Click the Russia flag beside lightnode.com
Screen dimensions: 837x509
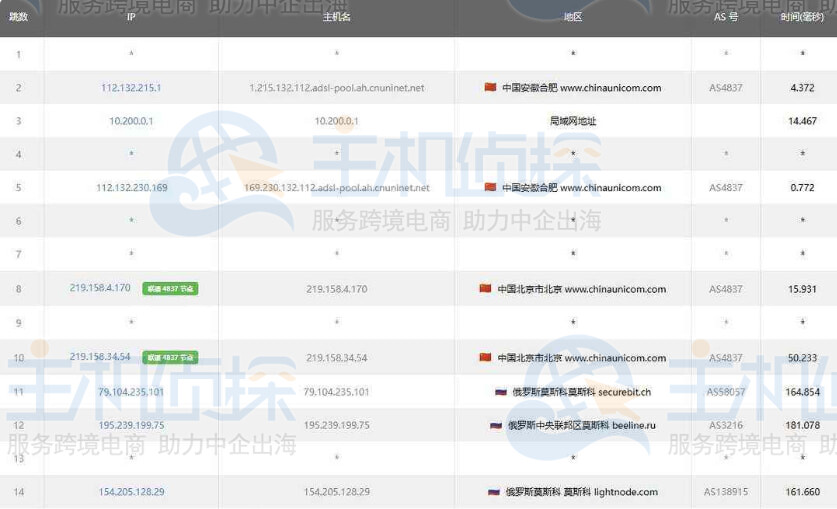click(494, 491)
